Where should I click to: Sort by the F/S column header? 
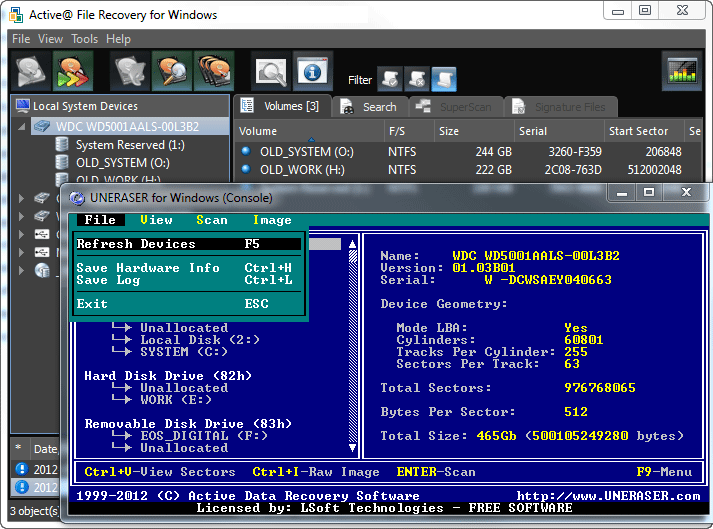click(x=409, y=131)
